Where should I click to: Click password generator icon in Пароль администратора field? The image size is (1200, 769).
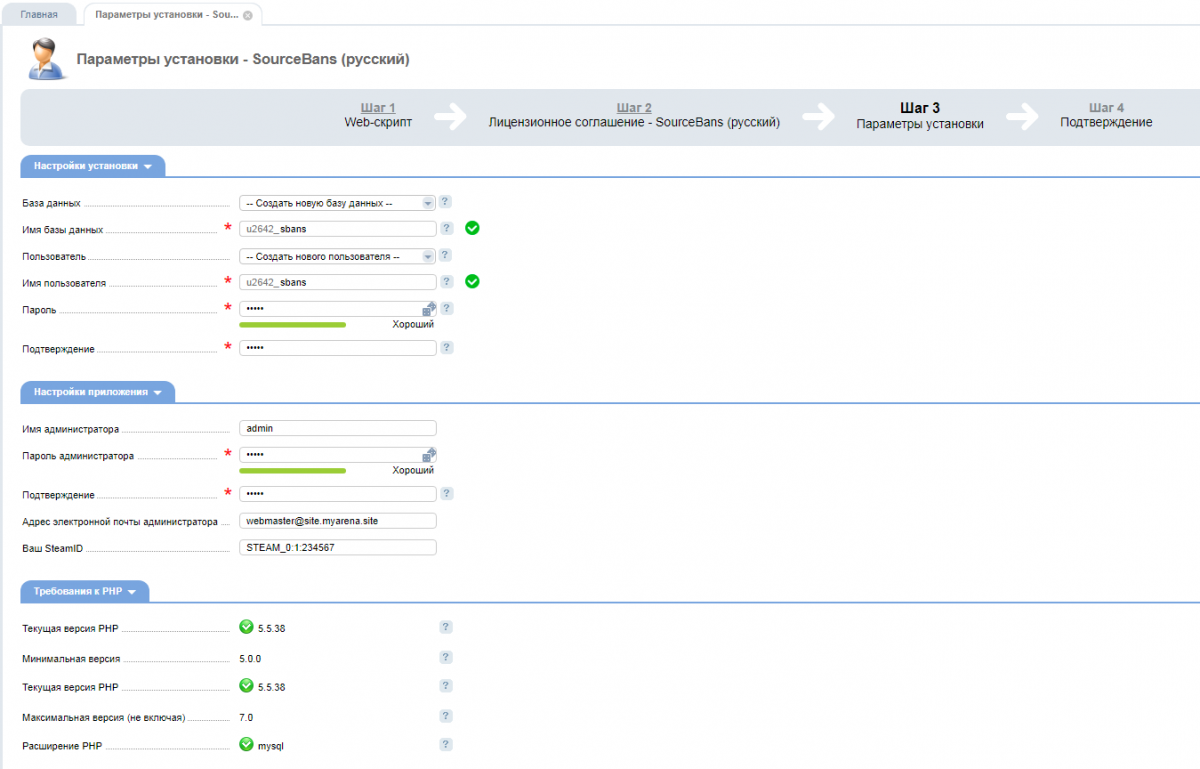[429, 455]
